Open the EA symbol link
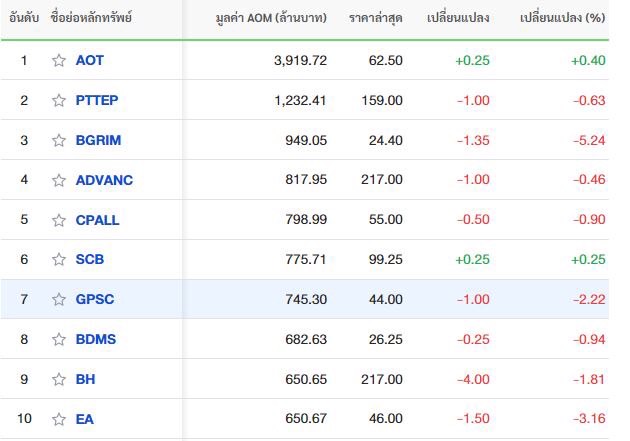Viewport: 630px width, 441px height. click(x=84, y=419)
